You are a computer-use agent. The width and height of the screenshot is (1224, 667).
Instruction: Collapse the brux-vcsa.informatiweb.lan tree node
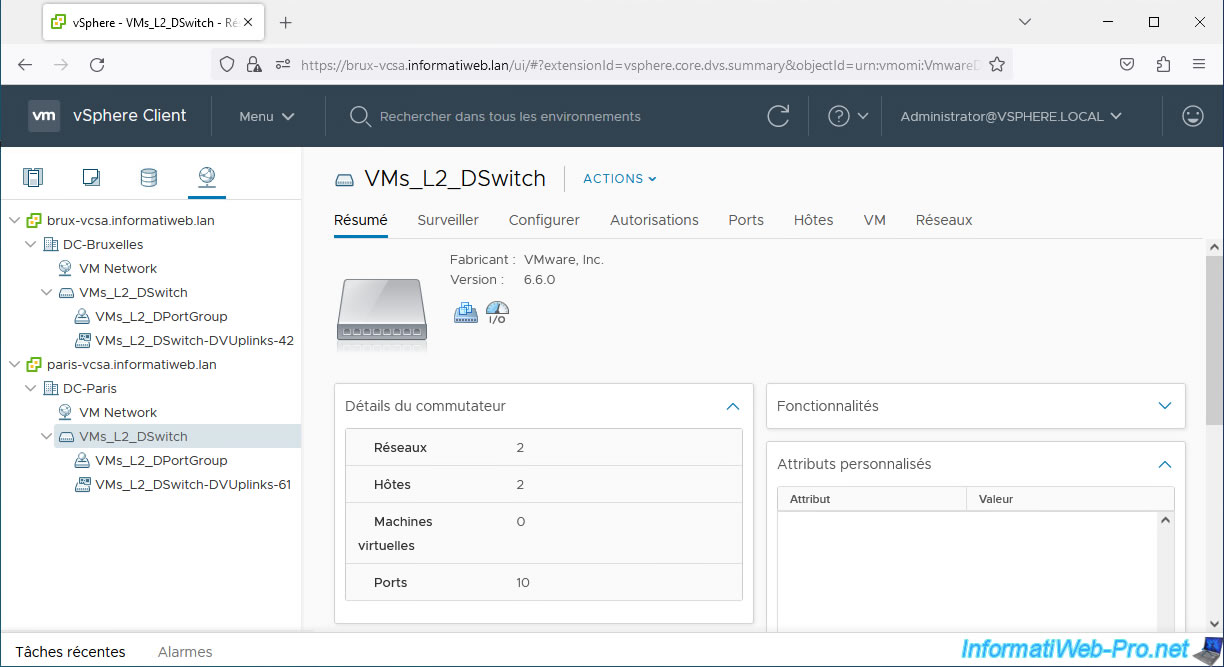point(15,220)
